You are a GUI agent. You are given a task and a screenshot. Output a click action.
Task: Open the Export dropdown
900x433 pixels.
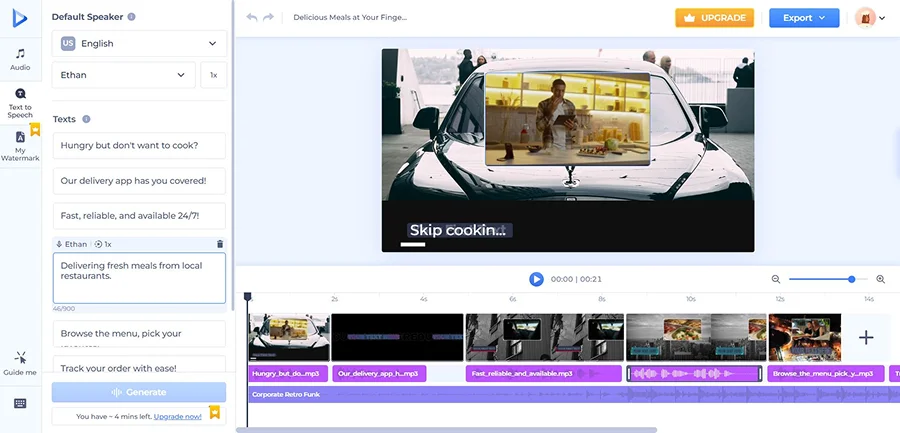coord(804,18)
